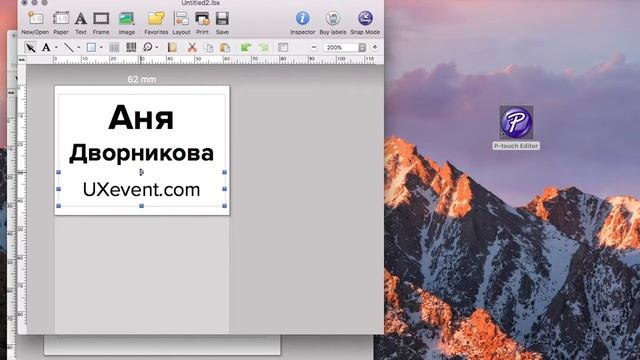Click the address book icon
Screen dimensions: 640x360
172,47
